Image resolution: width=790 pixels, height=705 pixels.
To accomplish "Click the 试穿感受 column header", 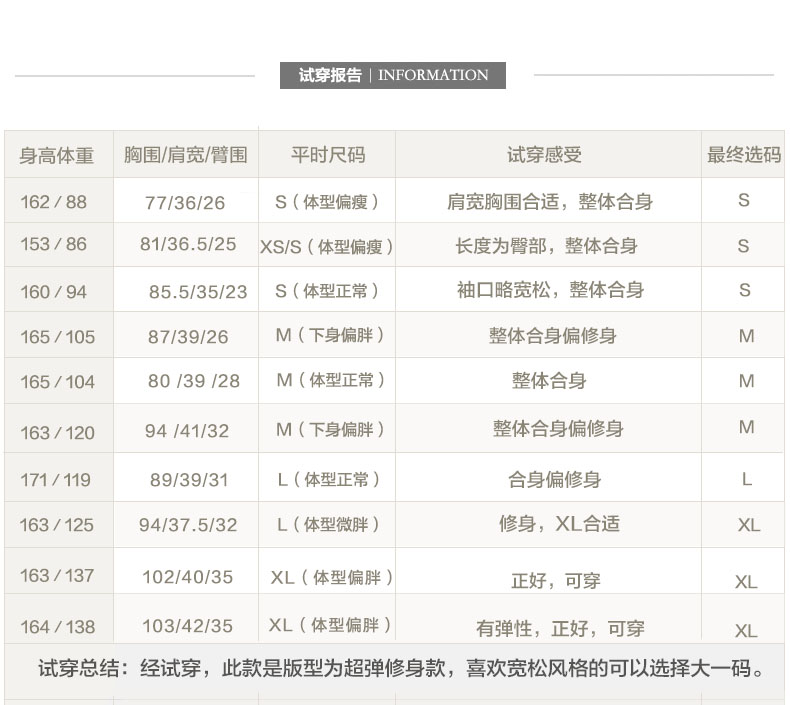I will coord(544,155).
